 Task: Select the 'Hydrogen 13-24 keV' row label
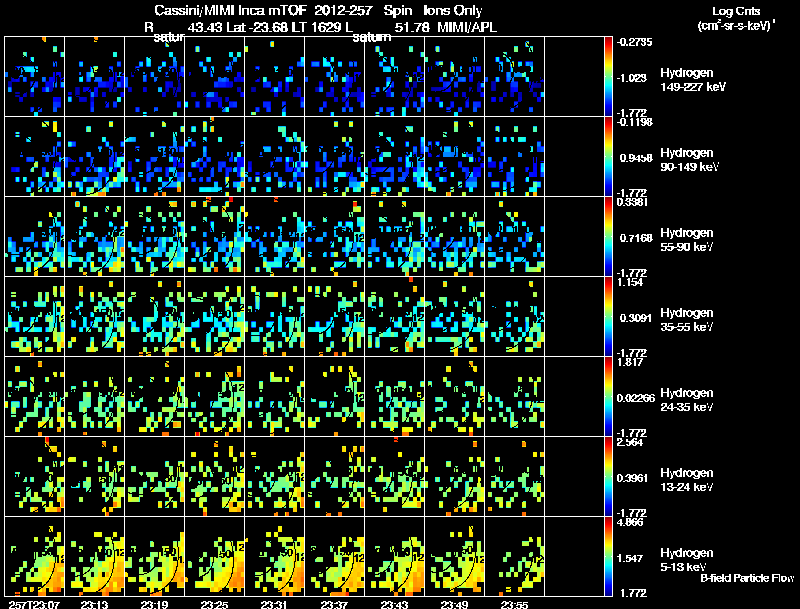pyautogui.click(x=687, y=480)
